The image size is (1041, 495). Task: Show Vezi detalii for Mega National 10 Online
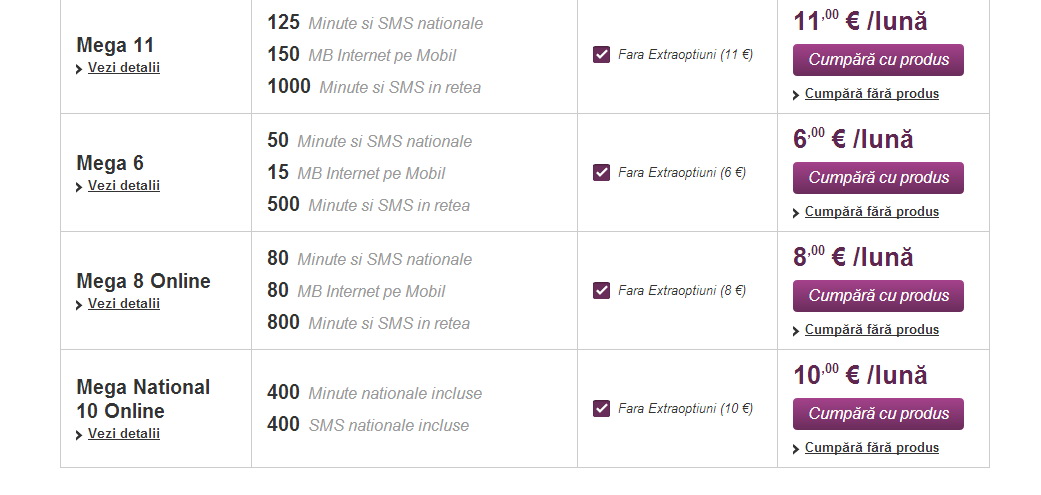click(x=123, y=434)
